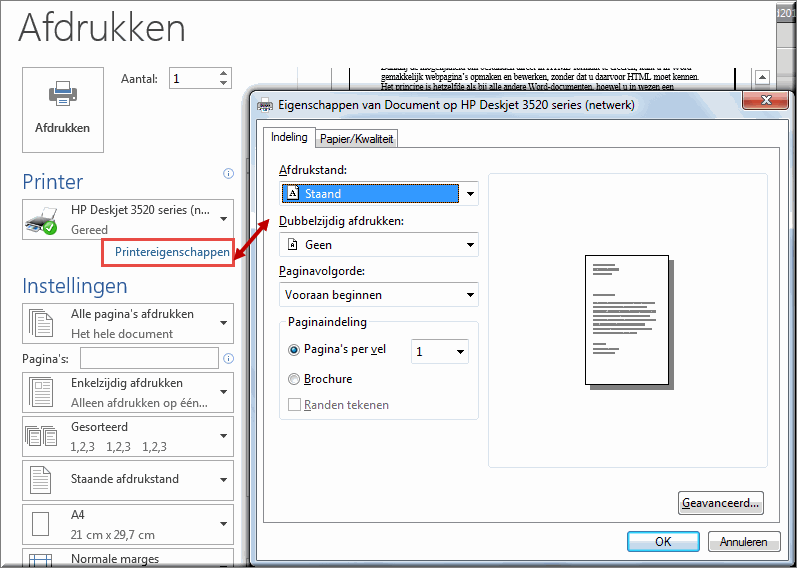
Task: Click the page icon beside Geen
Action: (292, 245)
